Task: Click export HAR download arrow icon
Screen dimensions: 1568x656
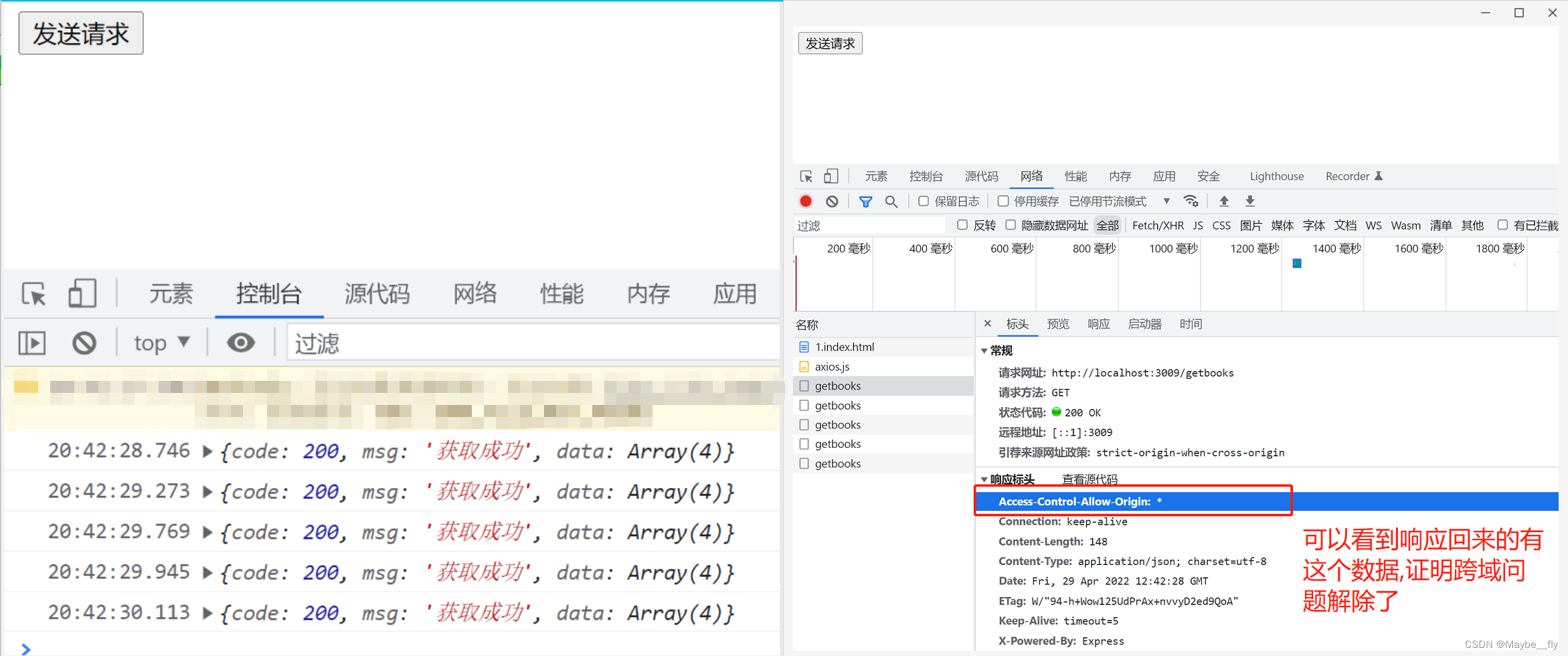Action: pos(1249,201)
